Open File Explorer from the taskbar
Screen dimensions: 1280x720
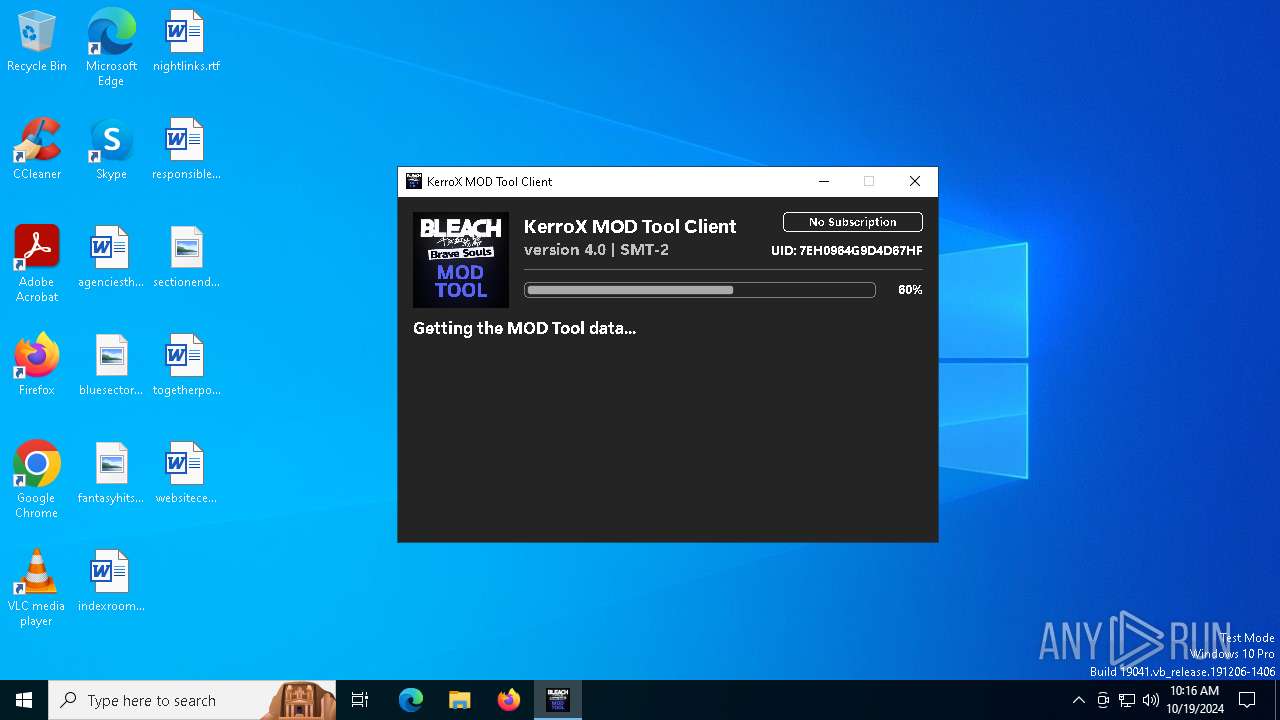[x=459, y=700]
